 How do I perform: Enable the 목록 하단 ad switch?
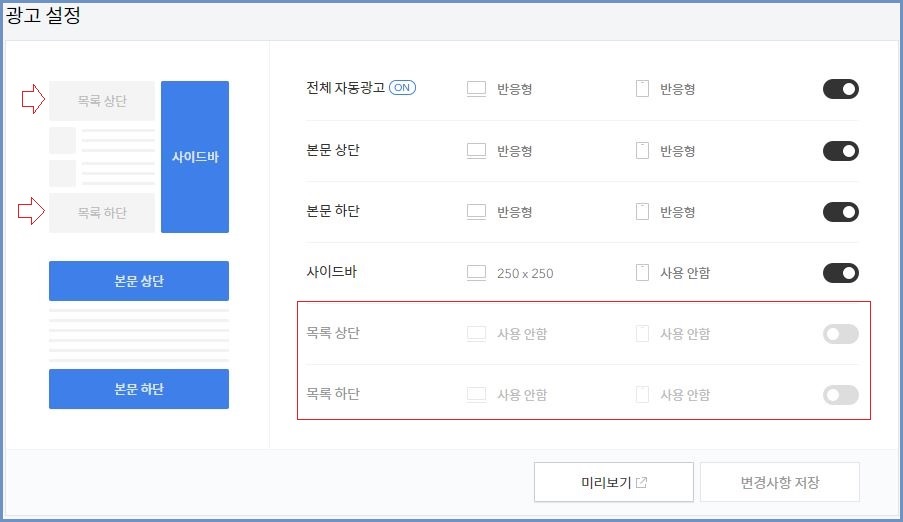tap(840, 395)
